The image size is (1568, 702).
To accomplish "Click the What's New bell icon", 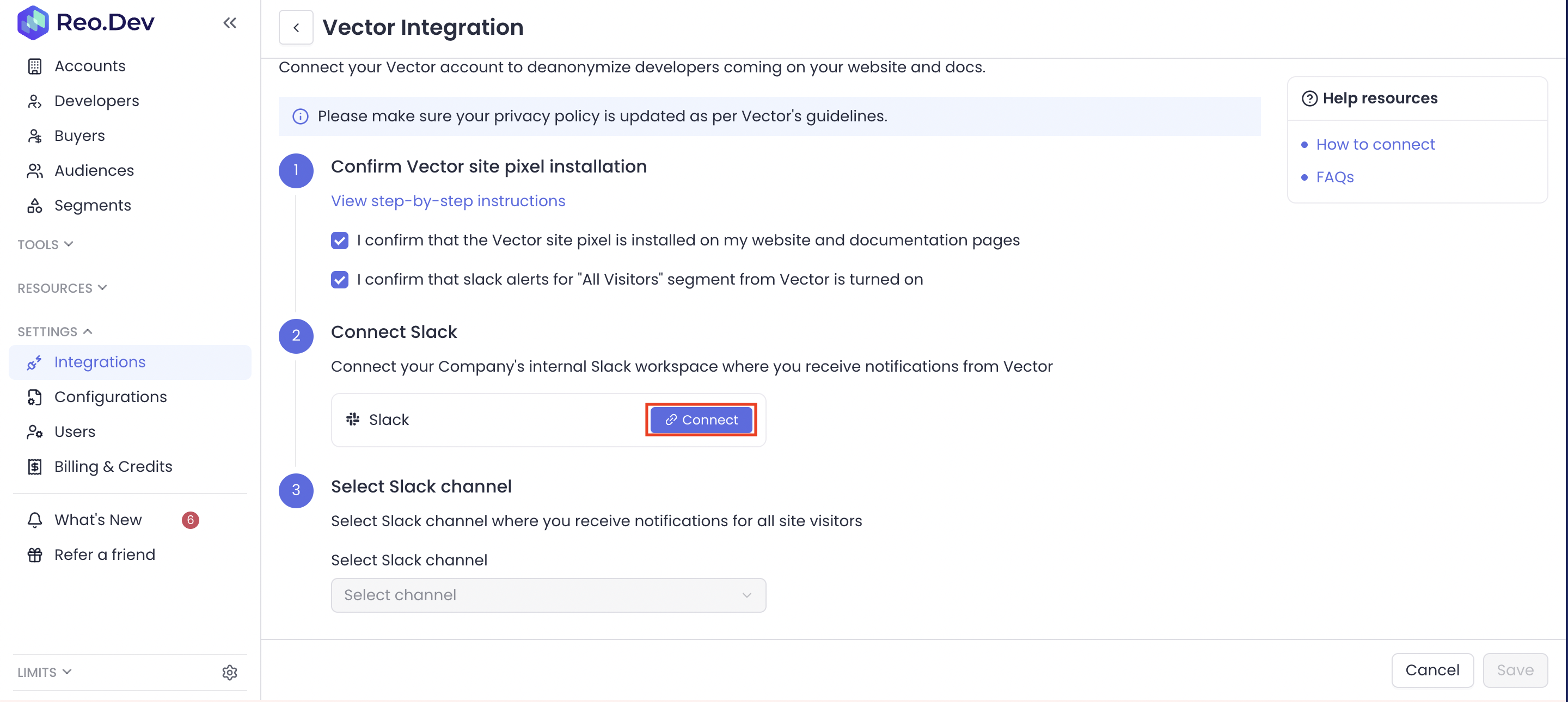I will (x=35, y=520).
